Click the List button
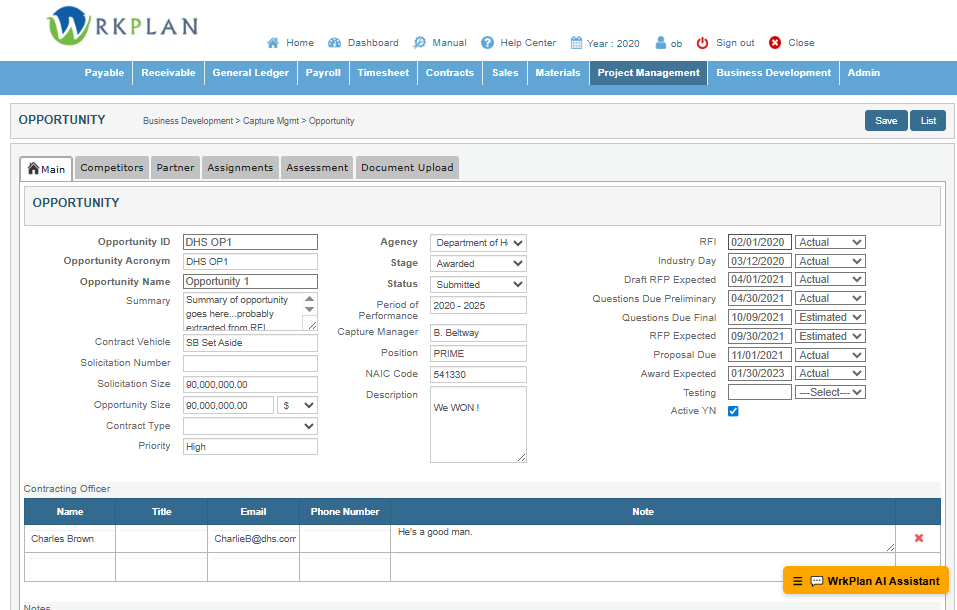This screenshot has height=610, width=957. point(928,121)
